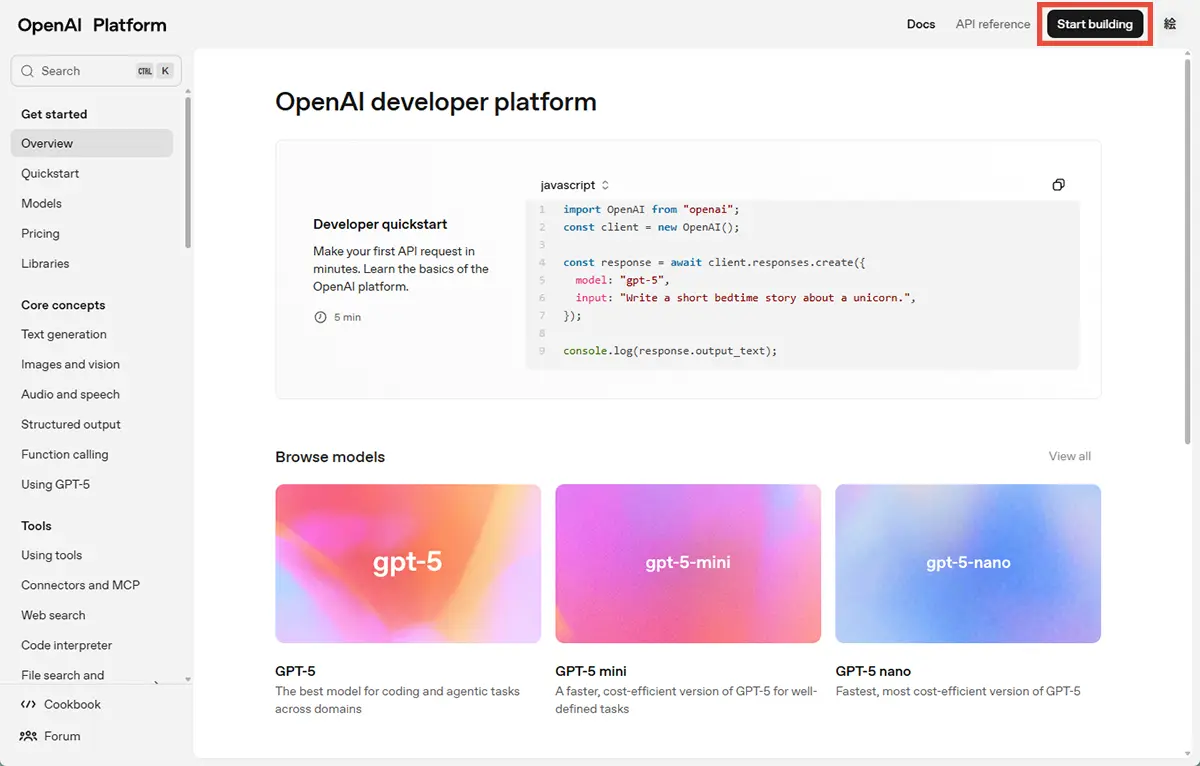Click the 'Core concepts' section header

(63, 305)
